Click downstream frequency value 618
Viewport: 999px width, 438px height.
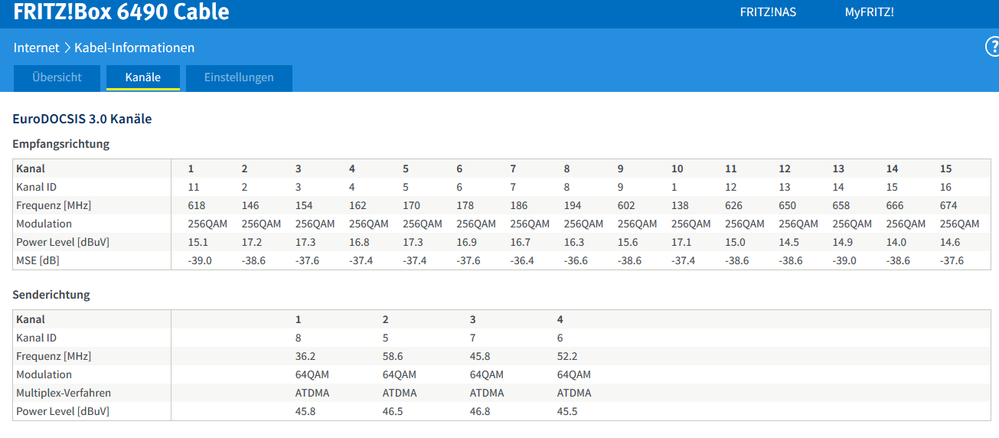coord(196,205)
